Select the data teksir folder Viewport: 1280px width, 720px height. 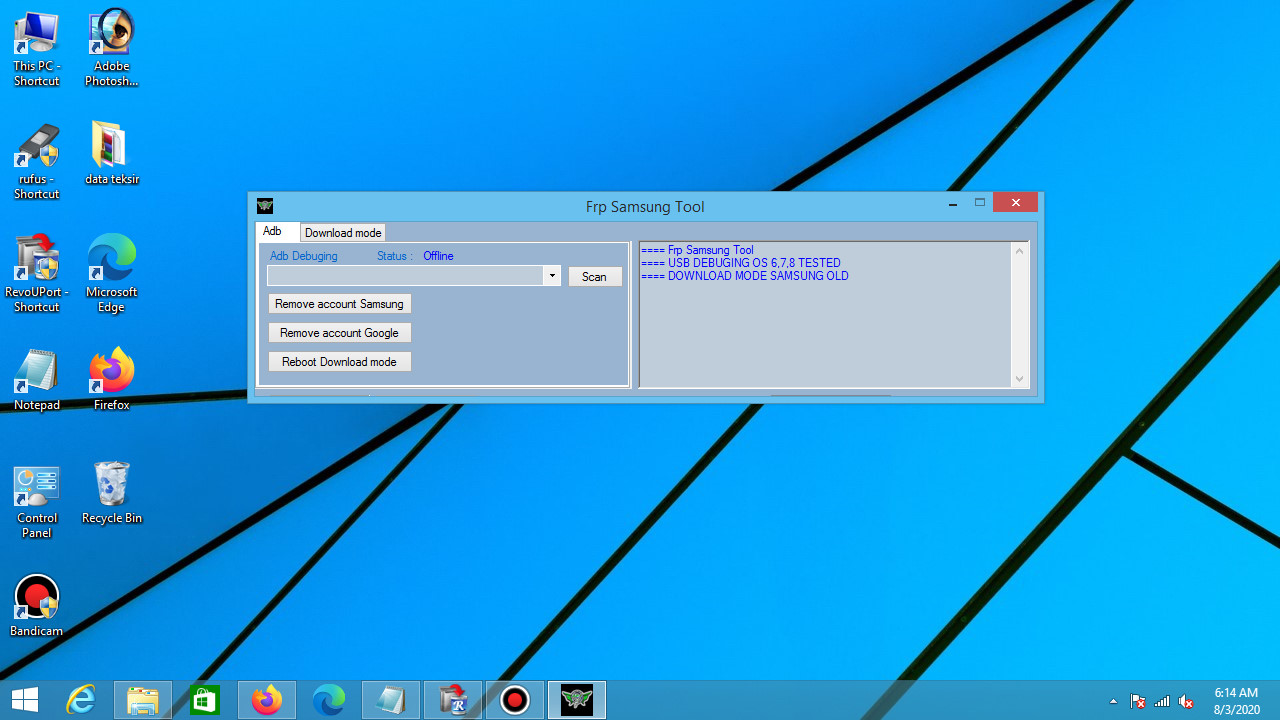[x=112, y=154]
